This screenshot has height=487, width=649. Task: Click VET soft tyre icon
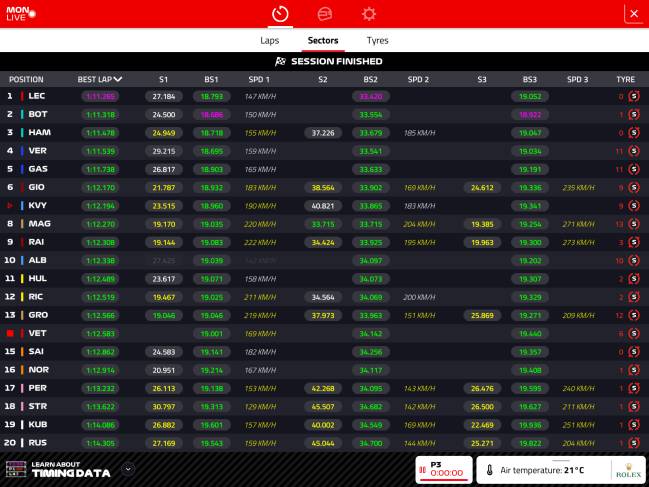634,333
